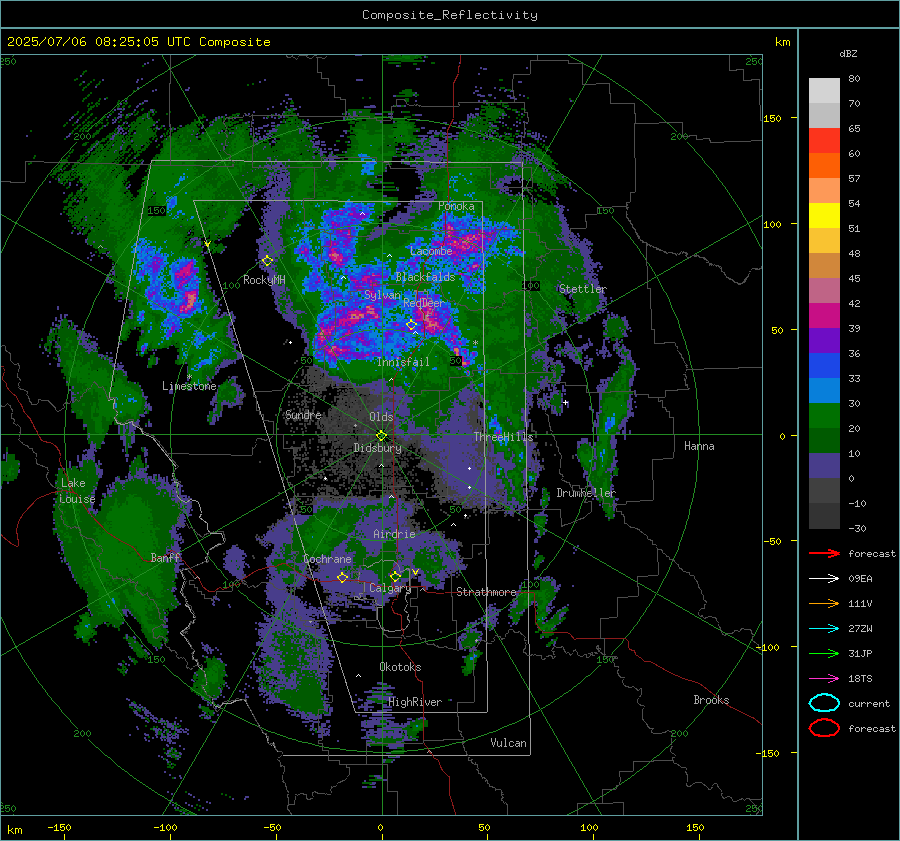
Task: Click the red 65–60 dBZ color swatch
Action: 824,141
